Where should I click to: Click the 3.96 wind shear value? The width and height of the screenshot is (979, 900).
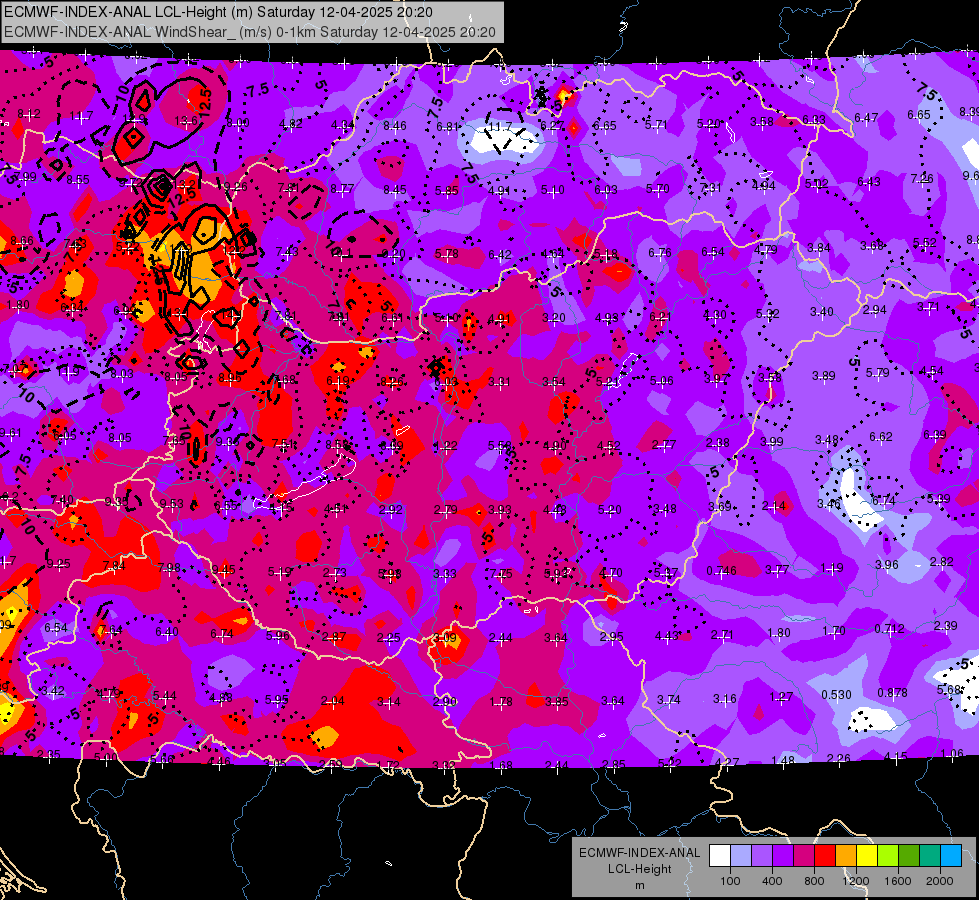[887, 565]
